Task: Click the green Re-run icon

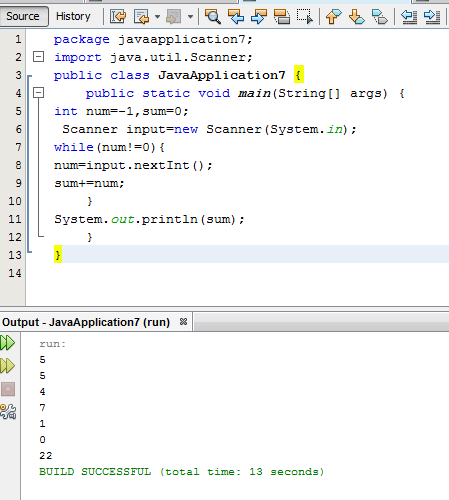Action: click(8, 343)
